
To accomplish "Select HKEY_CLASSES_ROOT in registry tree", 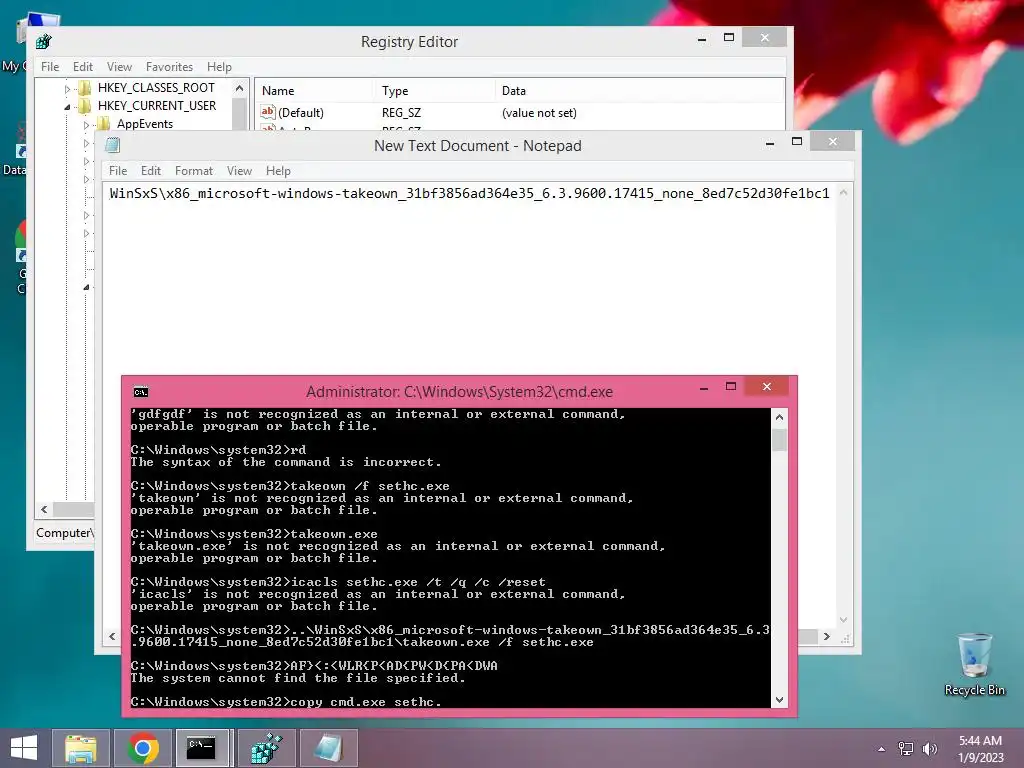I will click(156, 88).
